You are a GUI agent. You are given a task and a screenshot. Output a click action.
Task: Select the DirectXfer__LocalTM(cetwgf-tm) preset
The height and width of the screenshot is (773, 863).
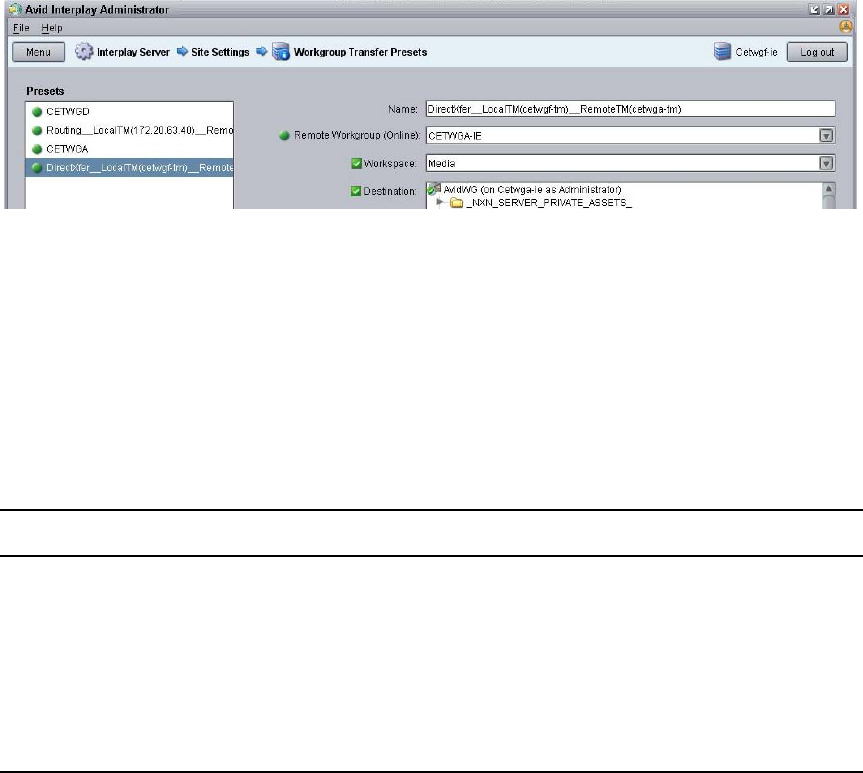tap(129, 168)
